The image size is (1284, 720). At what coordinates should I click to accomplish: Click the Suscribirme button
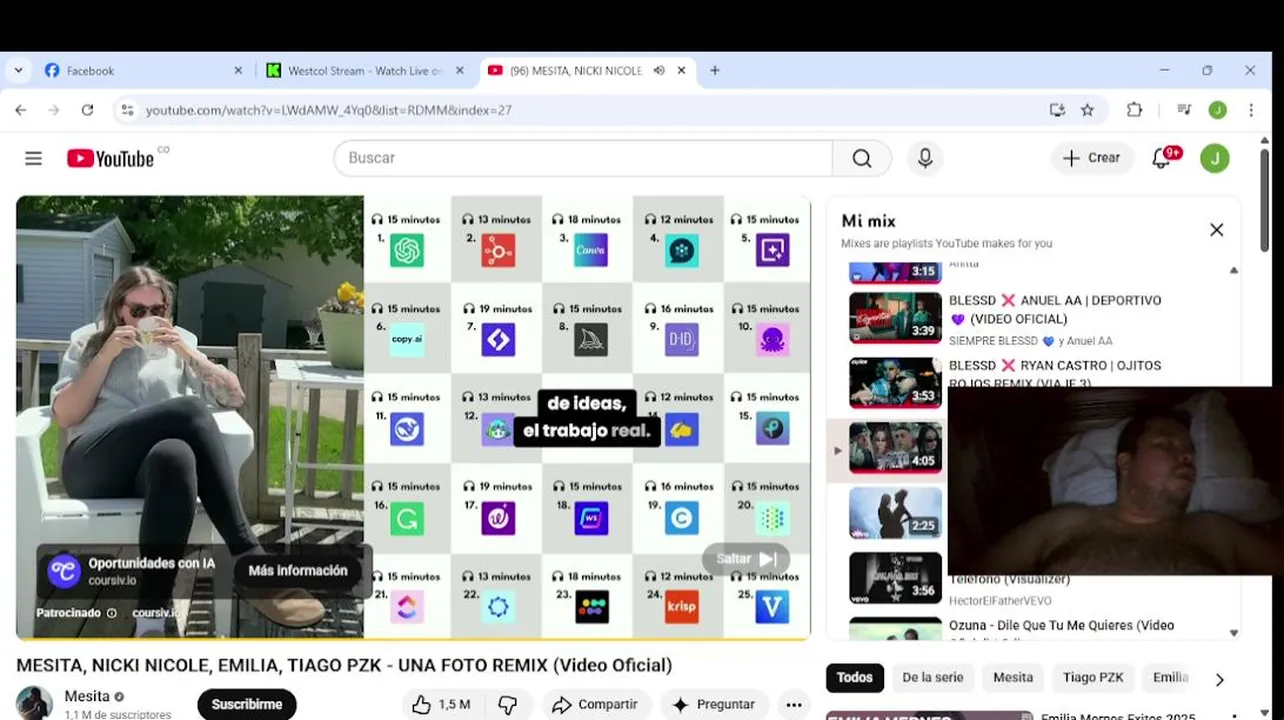click(247, 704)
